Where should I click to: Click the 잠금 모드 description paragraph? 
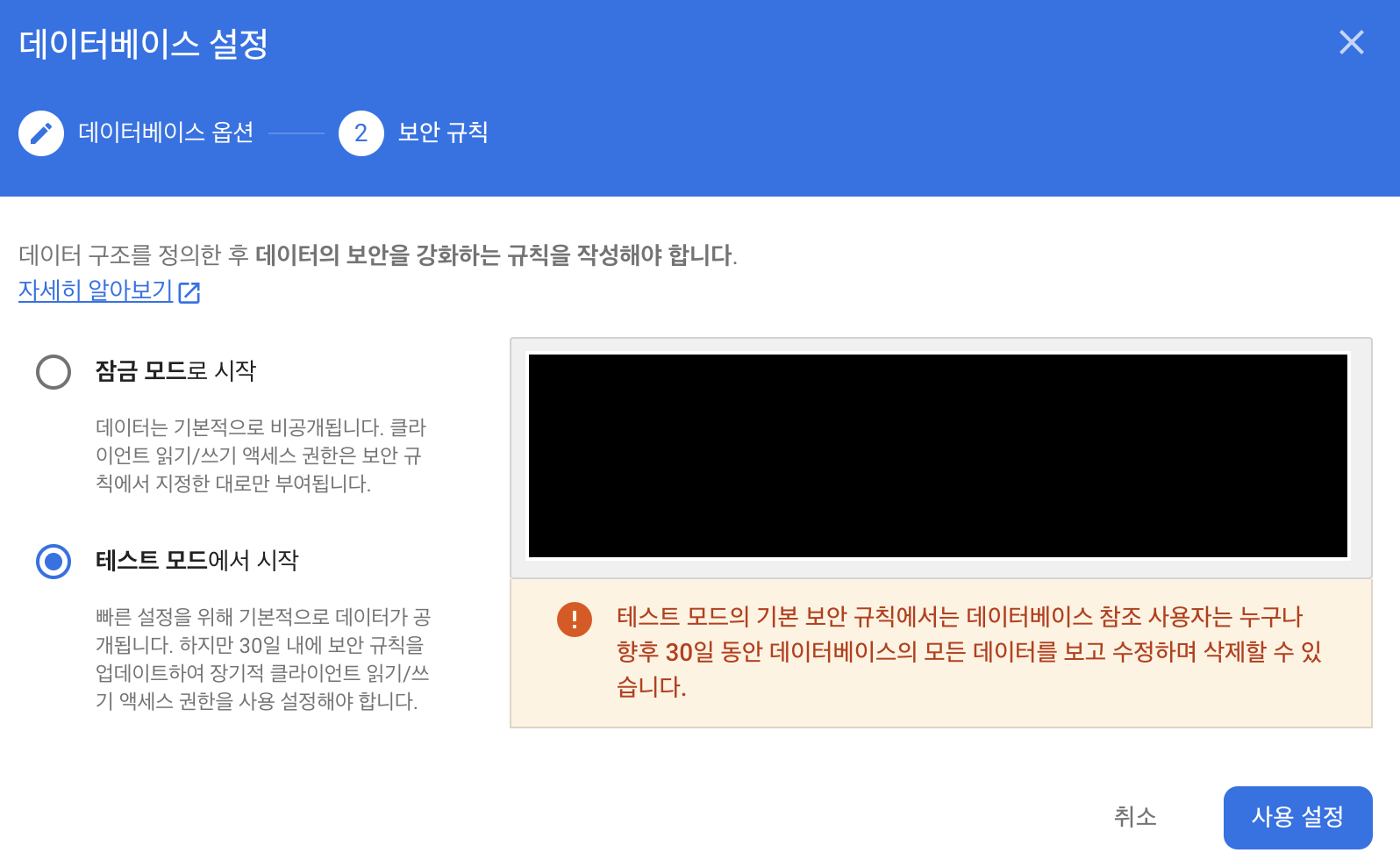pyautogui.click(x=261, y=455)
